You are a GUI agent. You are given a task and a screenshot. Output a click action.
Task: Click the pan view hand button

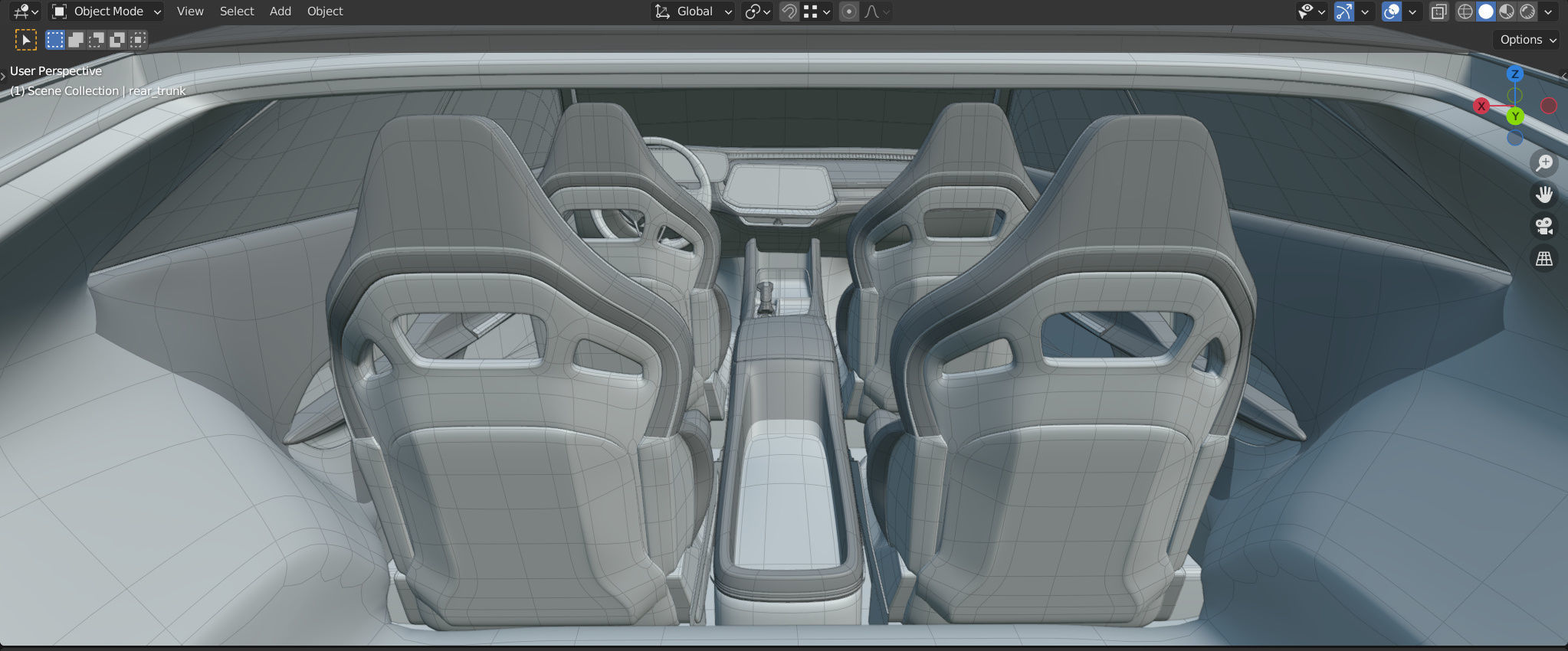[x=1544, y=195]
